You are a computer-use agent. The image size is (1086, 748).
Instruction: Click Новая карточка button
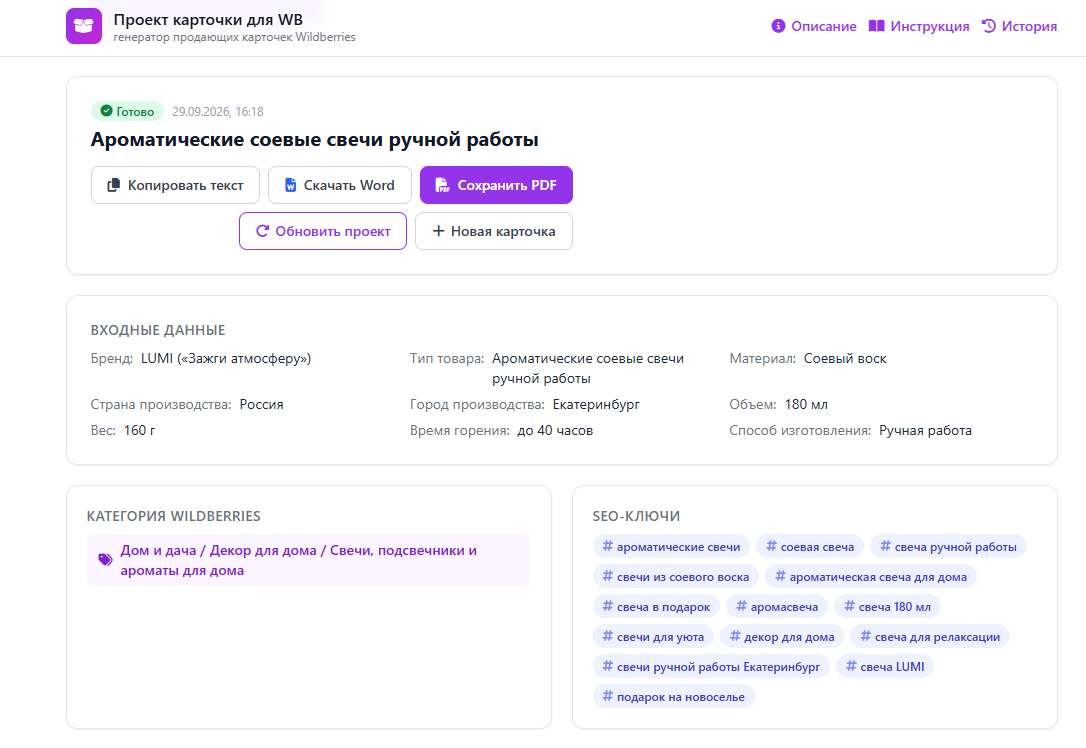494,231
